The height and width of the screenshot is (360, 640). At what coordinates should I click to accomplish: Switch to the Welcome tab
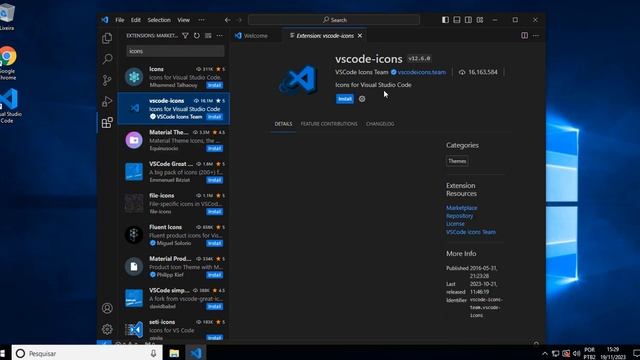tap(251, 36)
